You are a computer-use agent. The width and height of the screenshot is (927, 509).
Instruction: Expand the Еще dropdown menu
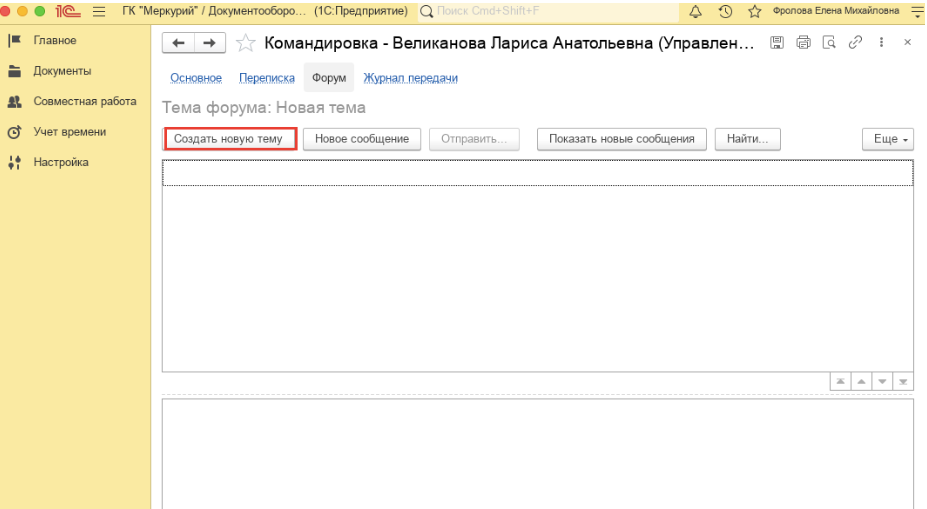click(888, 139)
